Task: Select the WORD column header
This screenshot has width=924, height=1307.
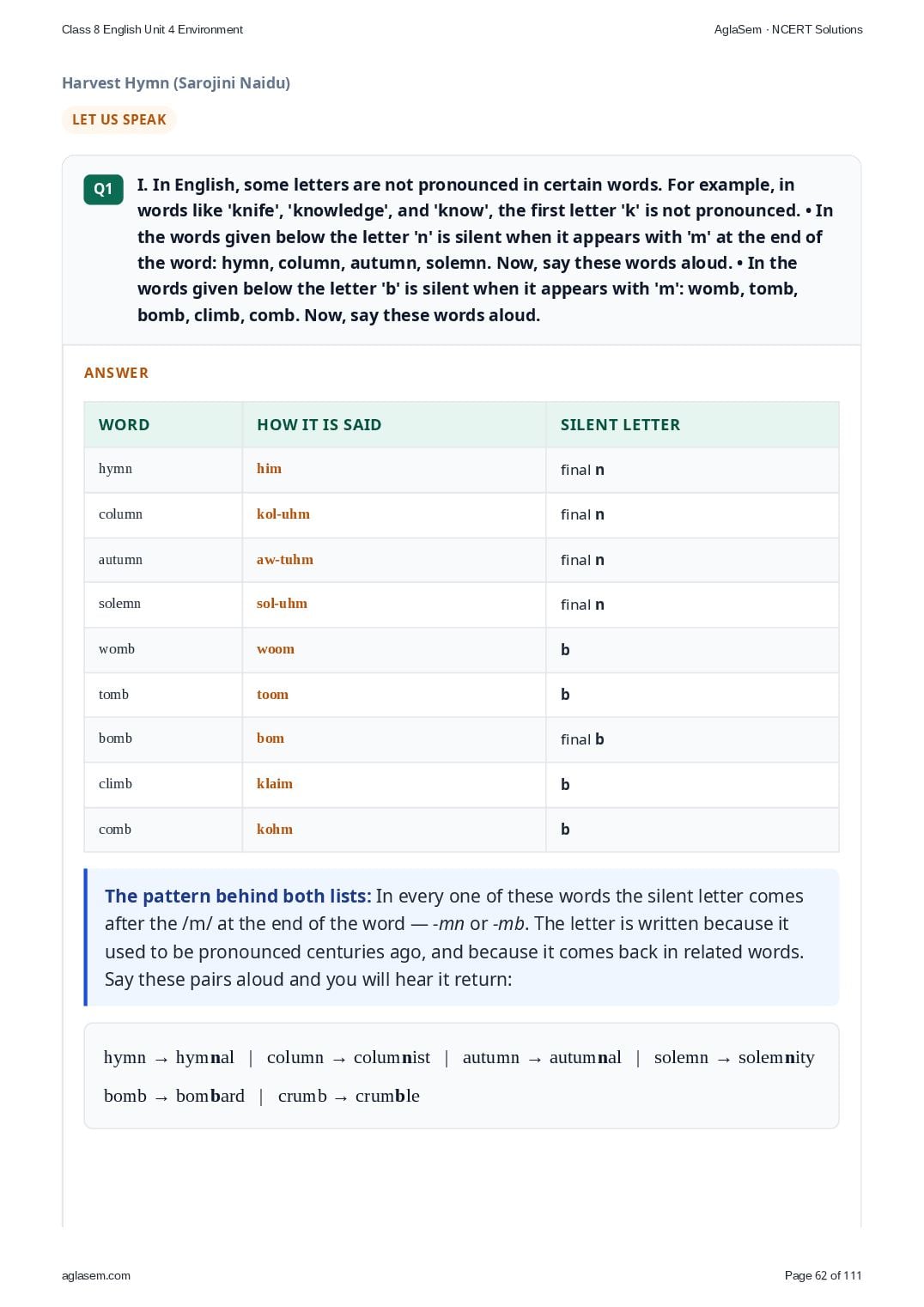Action: coord(125,424)
